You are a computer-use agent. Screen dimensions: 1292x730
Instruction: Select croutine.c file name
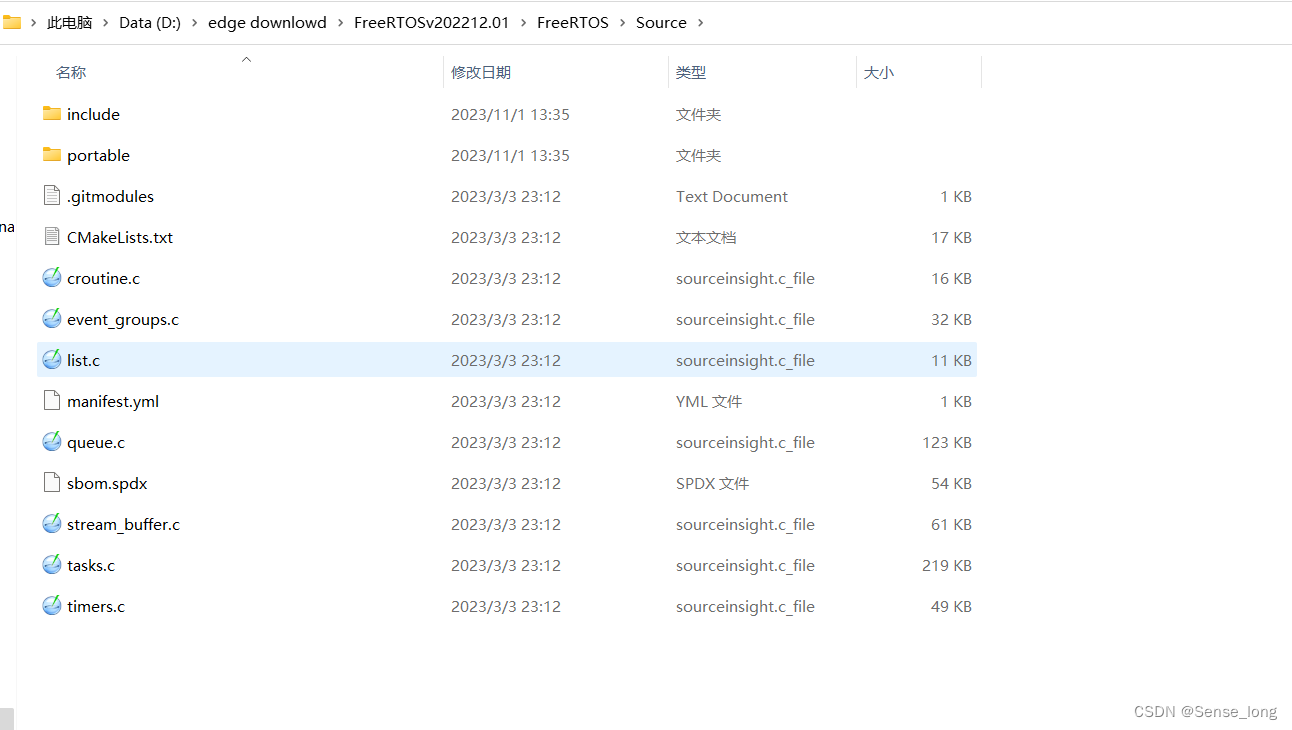click(103, 278)
